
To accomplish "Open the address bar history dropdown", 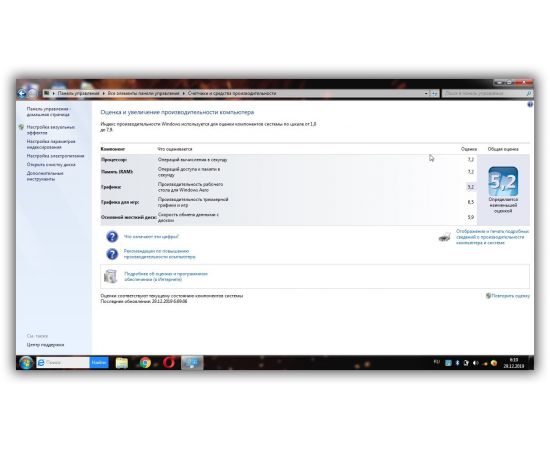I will 426,93.
